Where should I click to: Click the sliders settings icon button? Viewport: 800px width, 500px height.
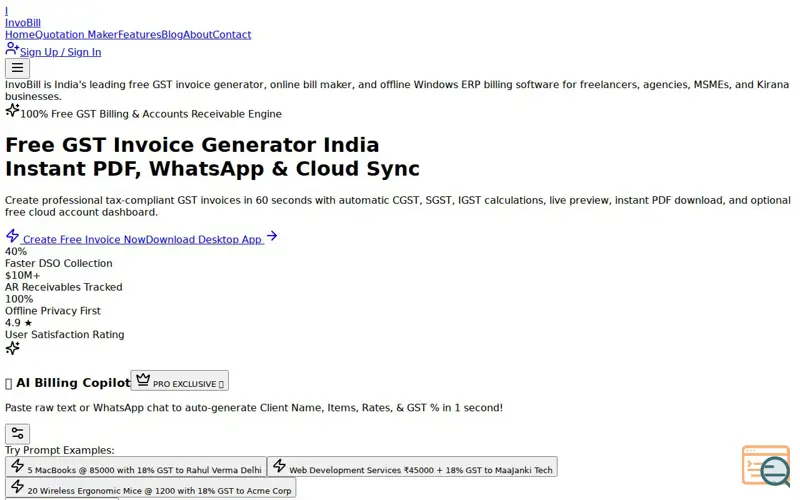(17, 434)
